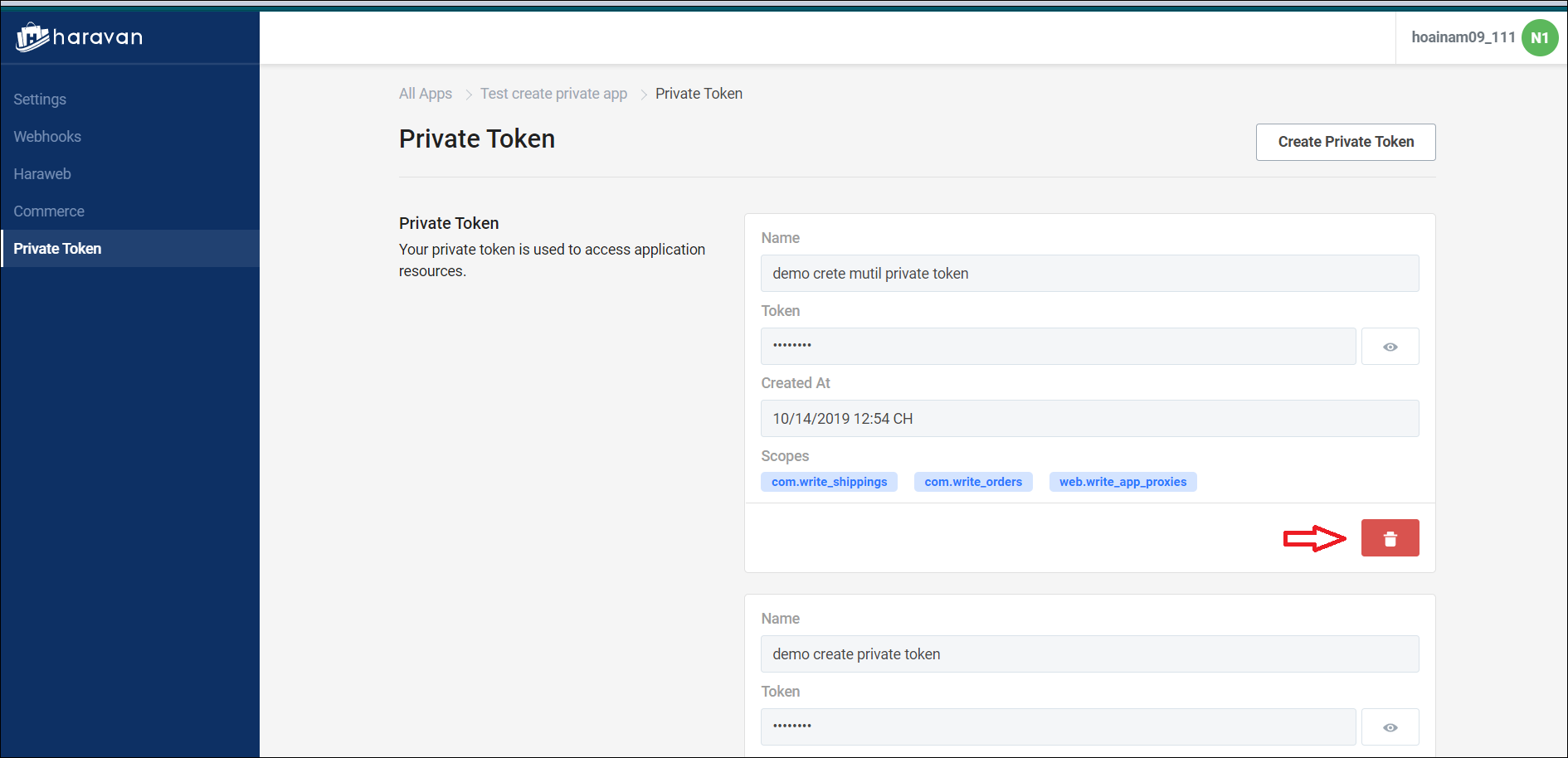The width and height of the screenshot is (1568, 758).
Task: Click the com.write_shippings scope tag
Action: pyautogui.click(x=829, y=482)
